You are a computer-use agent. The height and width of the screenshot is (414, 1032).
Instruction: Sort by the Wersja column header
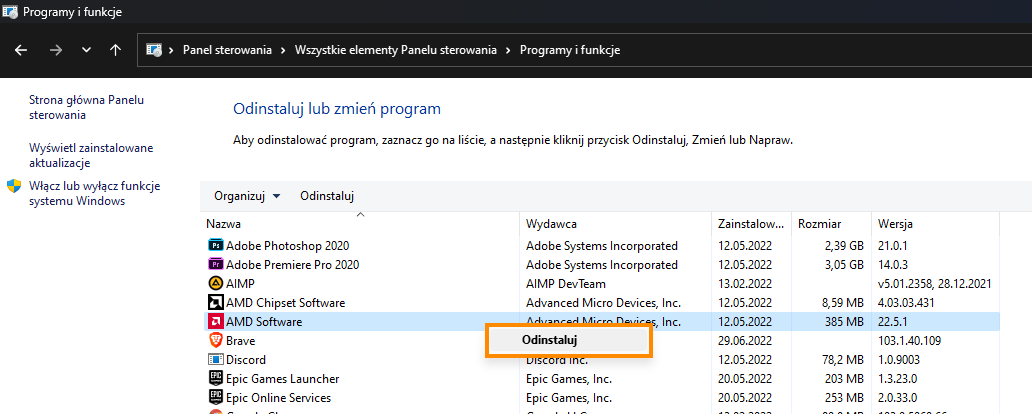935,224
